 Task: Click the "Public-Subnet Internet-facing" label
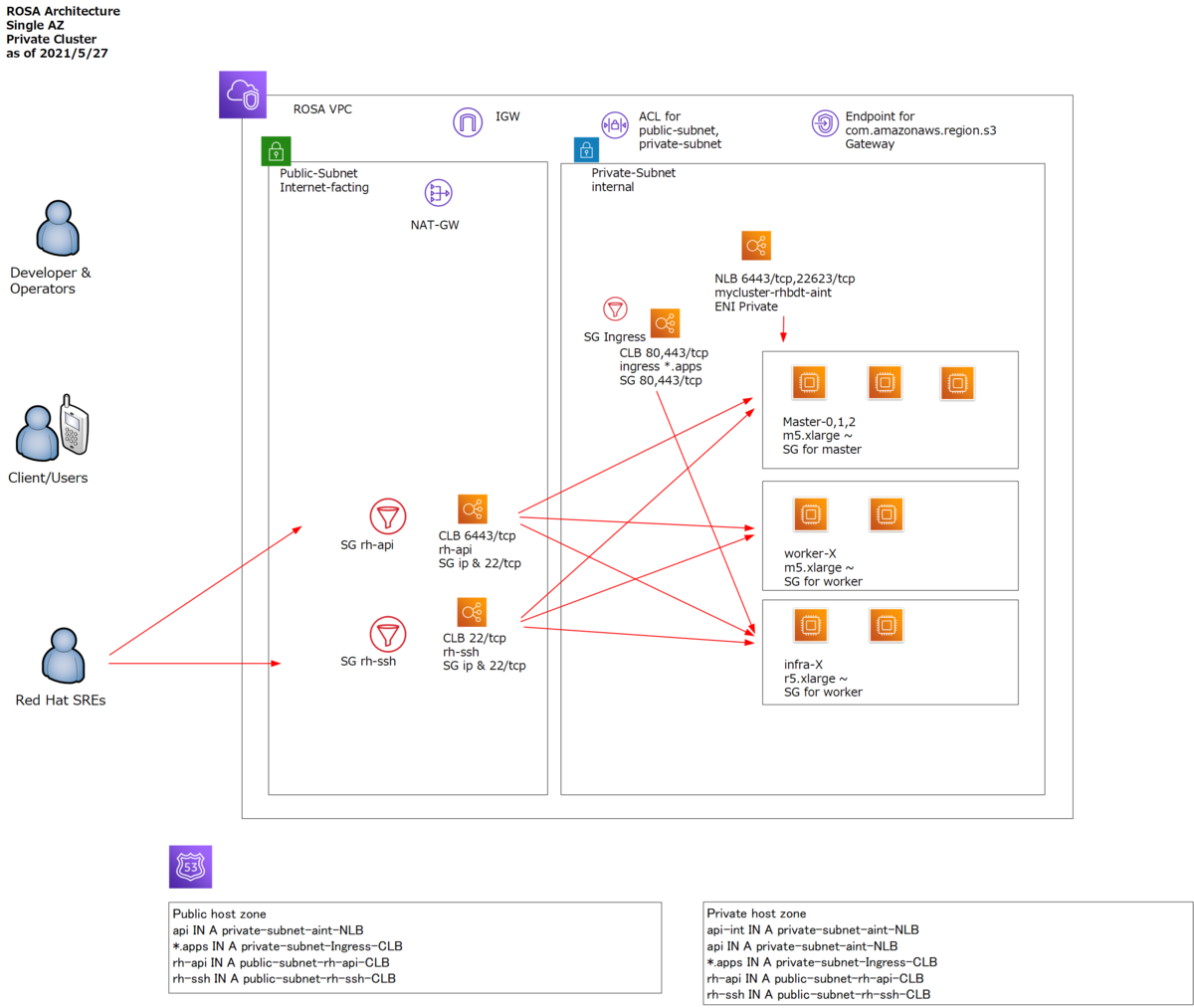(x=324, y=180)
